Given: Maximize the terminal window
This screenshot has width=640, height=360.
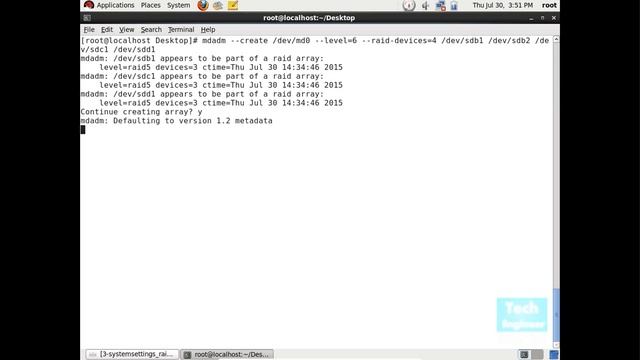Looking at the screenshot, I should point(542,18).
